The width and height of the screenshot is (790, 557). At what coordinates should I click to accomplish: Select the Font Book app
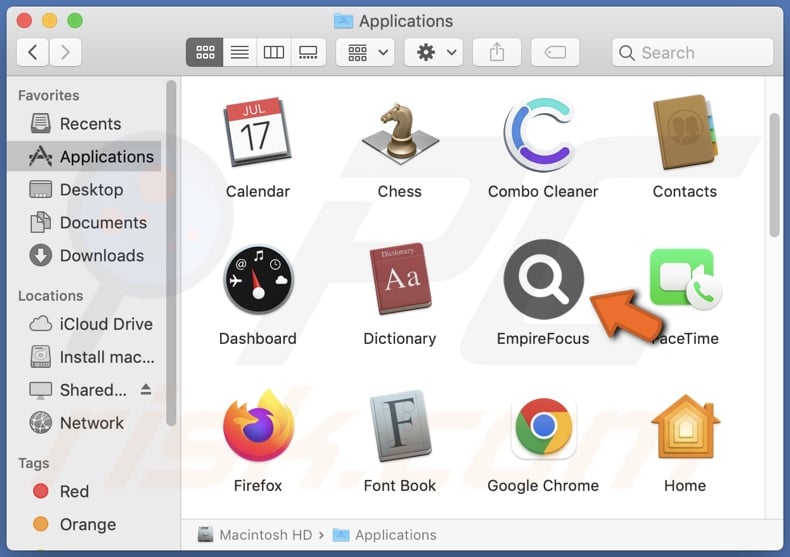click(x=400, y=427)
